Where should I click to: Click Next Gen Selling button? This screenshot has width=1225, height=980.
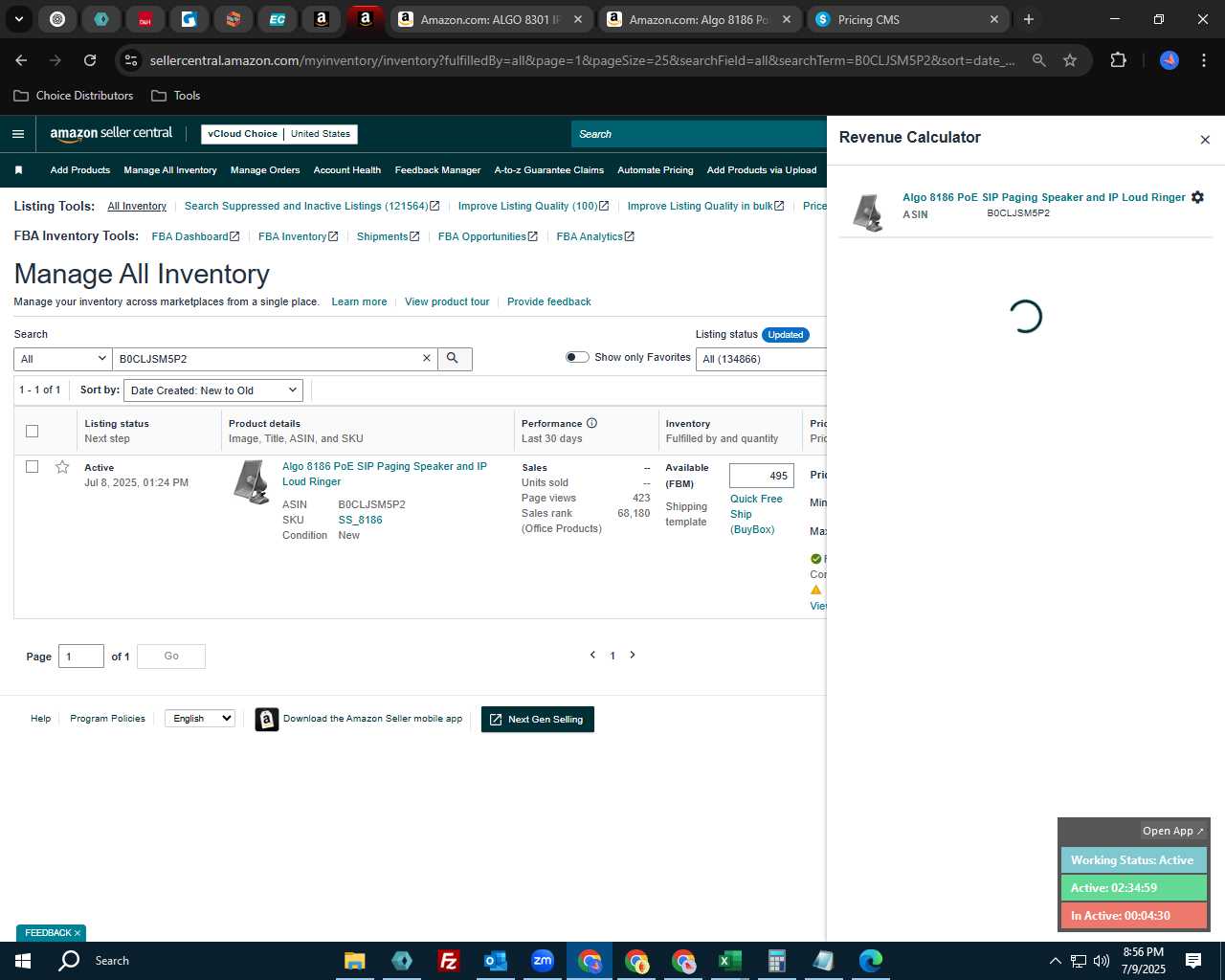(x=538, y=720)
